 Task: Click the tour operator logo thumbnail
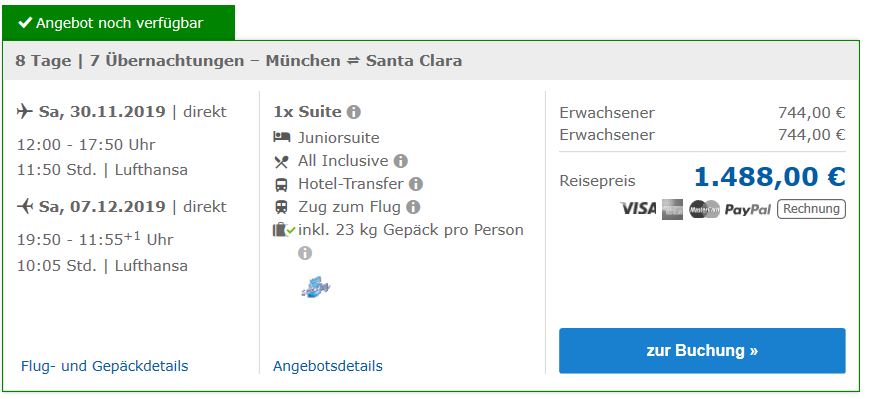[x=316, y=287]
